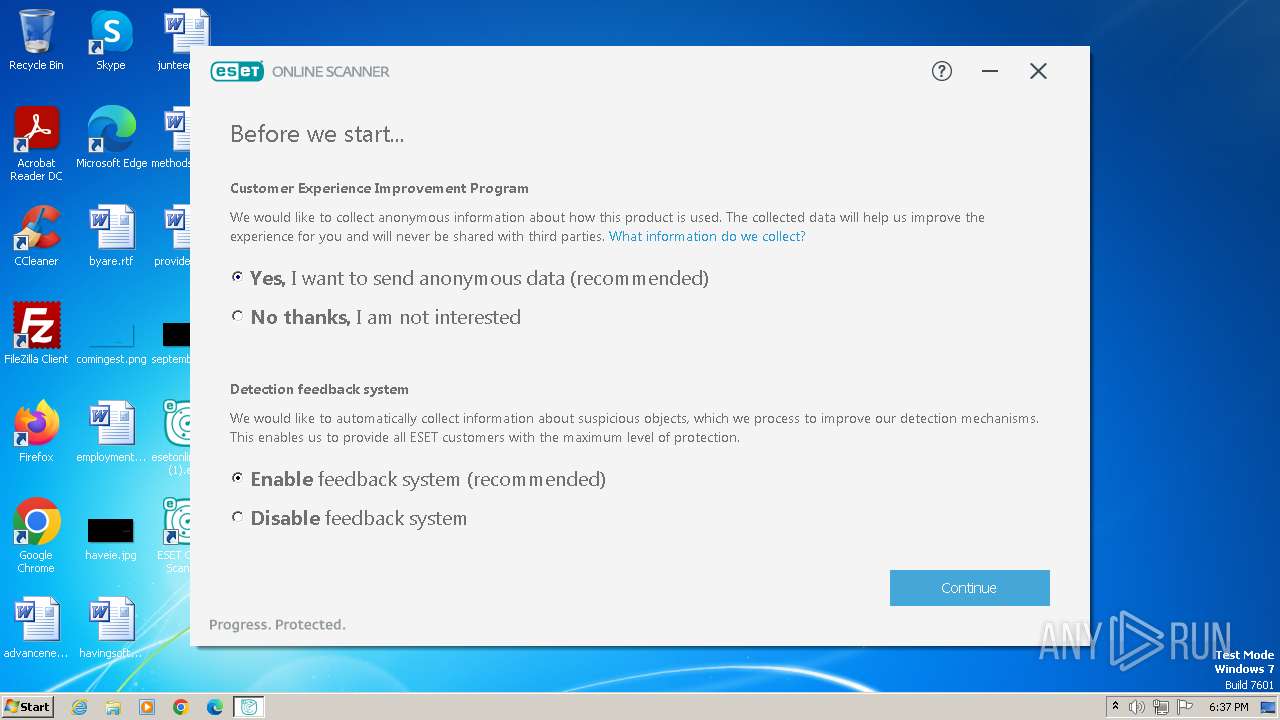The height and width of the screenshot is (720, 1280).
Task: Click the Before we start heading
Action: click(317, 134)
